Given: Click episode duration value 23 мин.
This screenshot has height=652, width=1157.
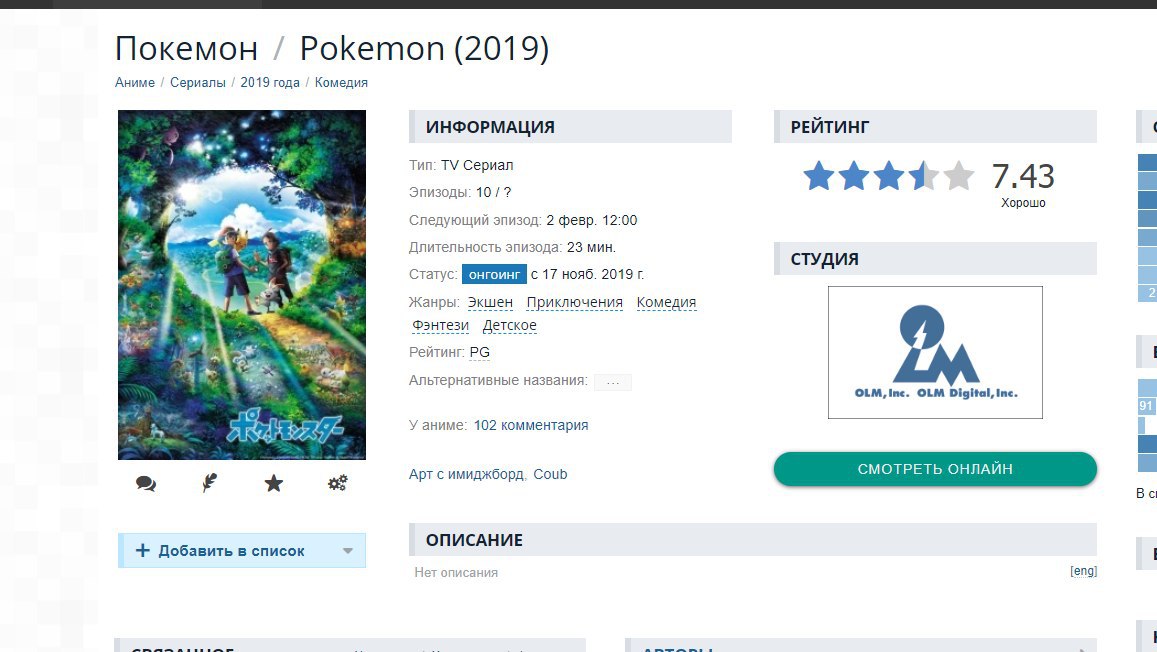Looking at the screenshot, I should pos(591,247).
